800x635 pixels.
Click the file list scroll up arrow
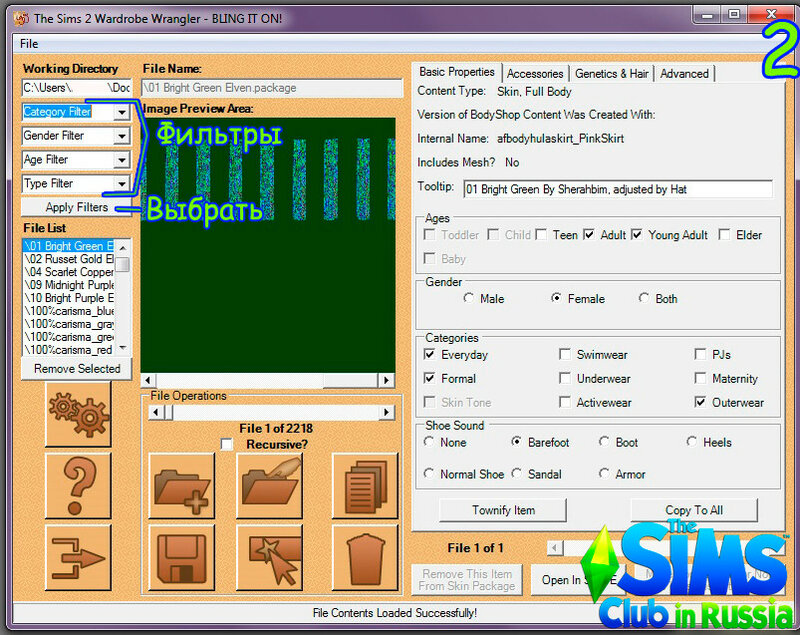123,247
